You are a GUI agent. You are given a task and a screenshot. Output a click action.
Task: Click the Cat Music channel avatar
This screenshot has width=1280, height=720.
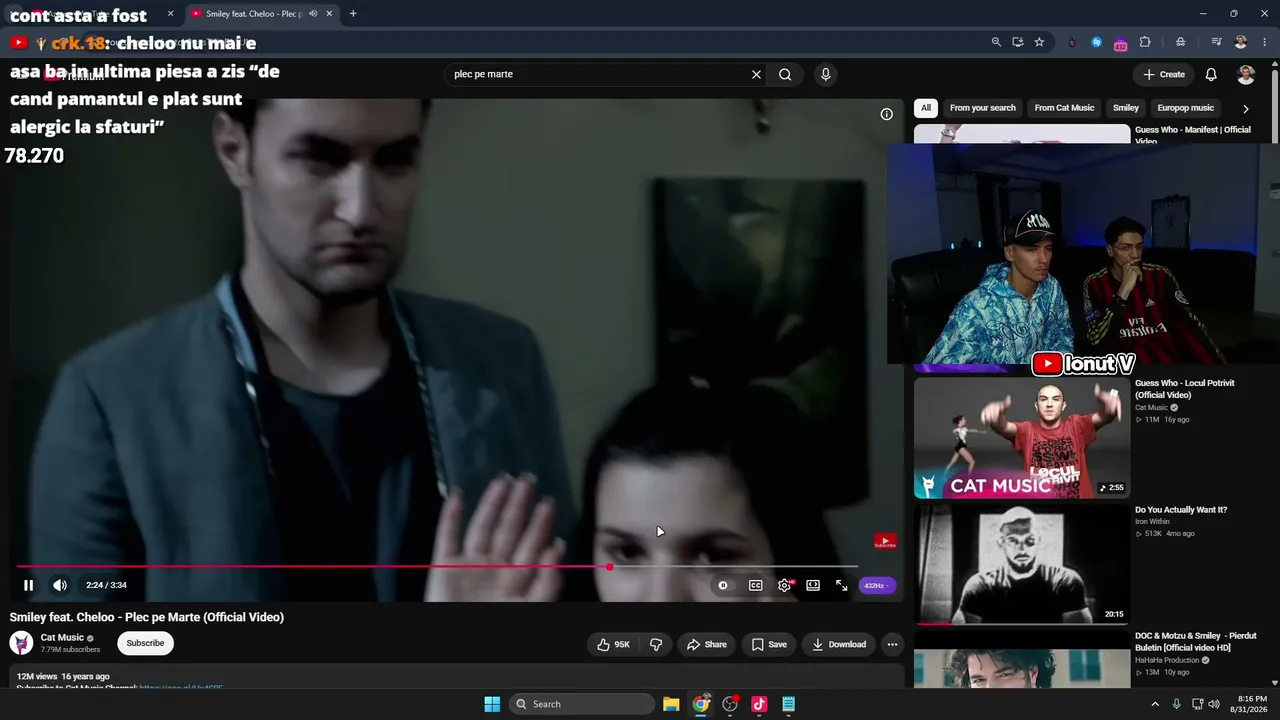21,643
